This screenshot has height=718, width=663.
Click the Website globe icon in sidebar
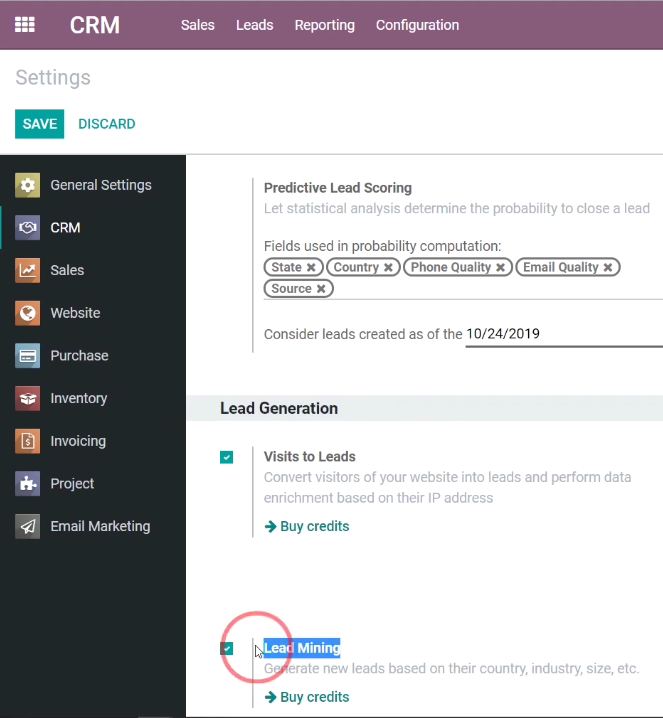27,313
